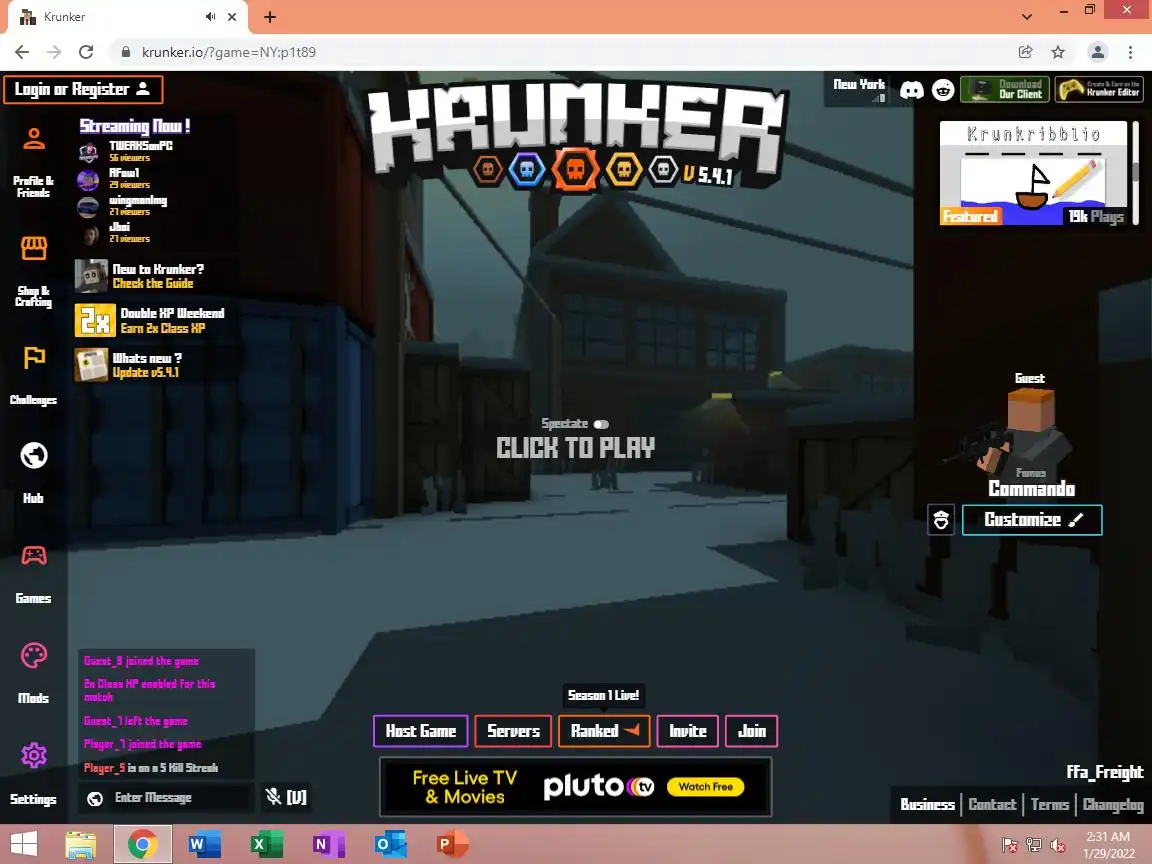This screenshot has height=864, width=1152.
Task: Toggle the Spectate switch
Action: 601,425
